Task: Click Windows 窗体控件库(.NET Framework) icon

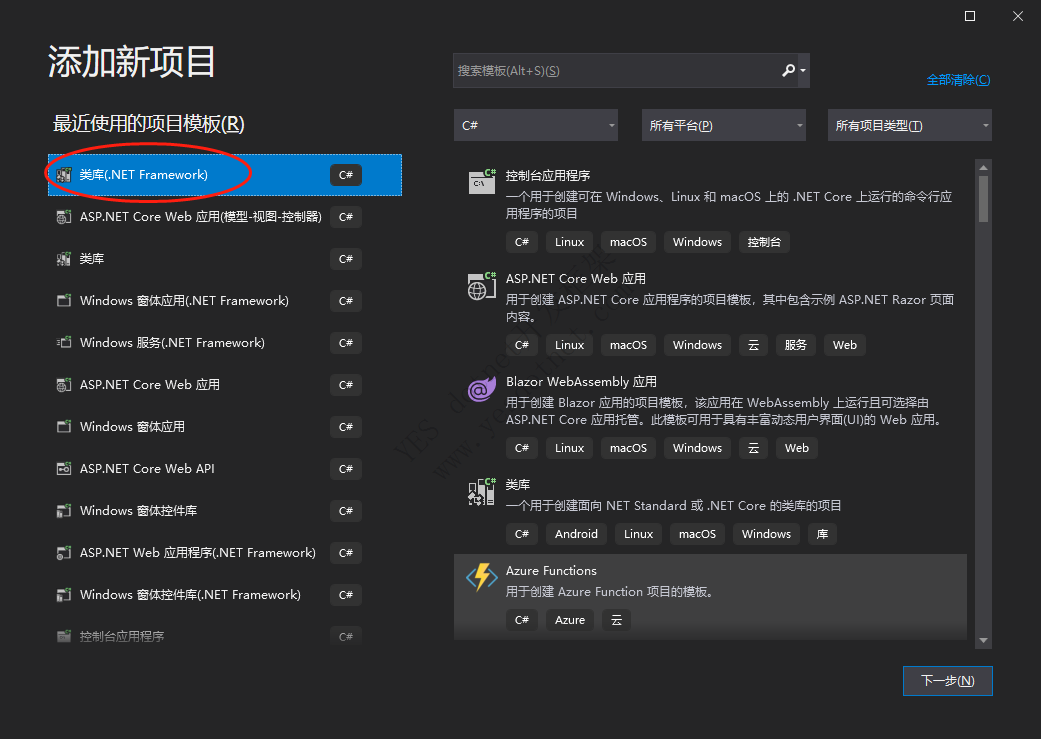Action: [64, 594]
